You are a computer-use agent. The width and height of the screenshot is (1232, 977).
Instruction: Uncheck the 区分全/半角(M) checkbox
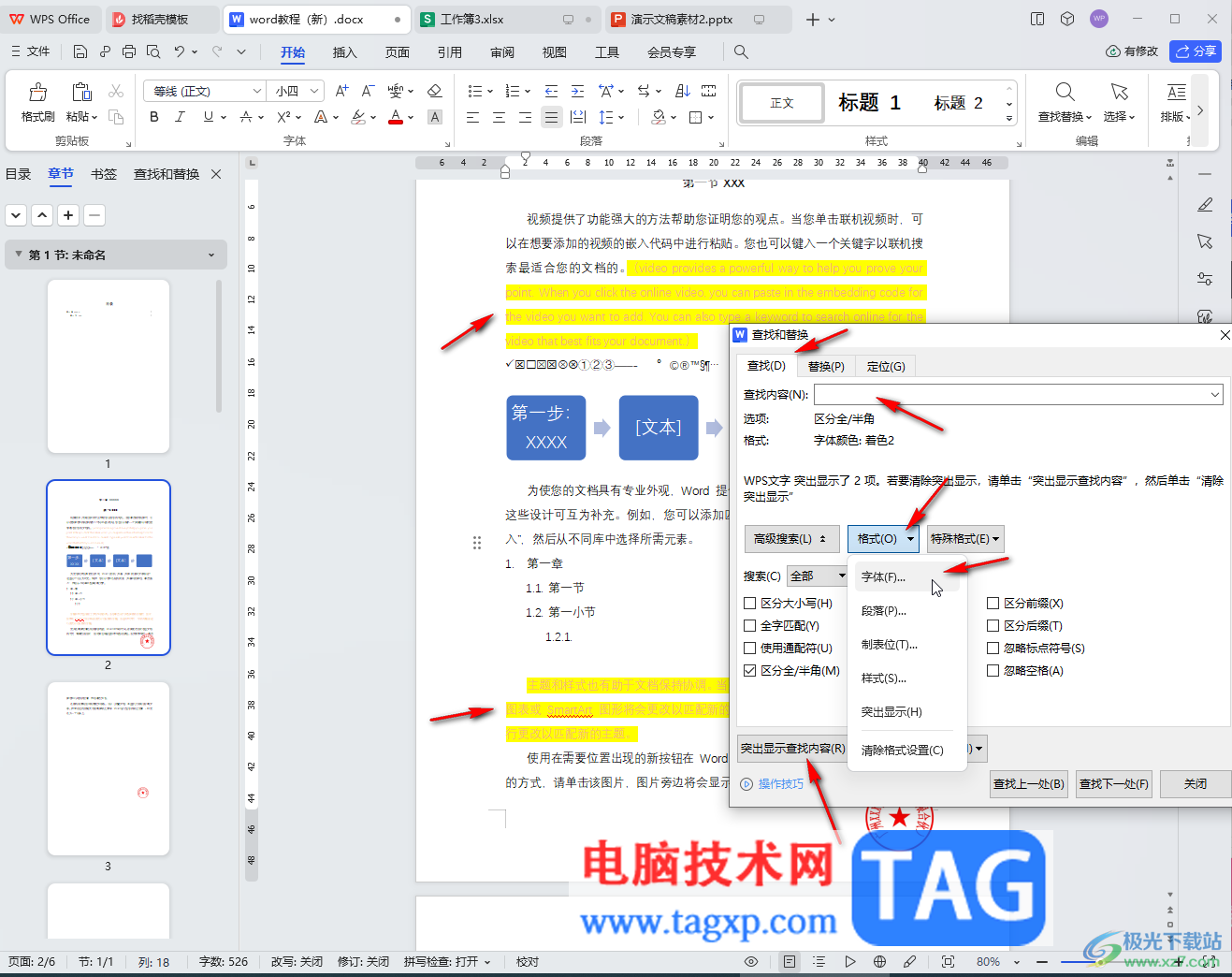[x=750, y=671]
